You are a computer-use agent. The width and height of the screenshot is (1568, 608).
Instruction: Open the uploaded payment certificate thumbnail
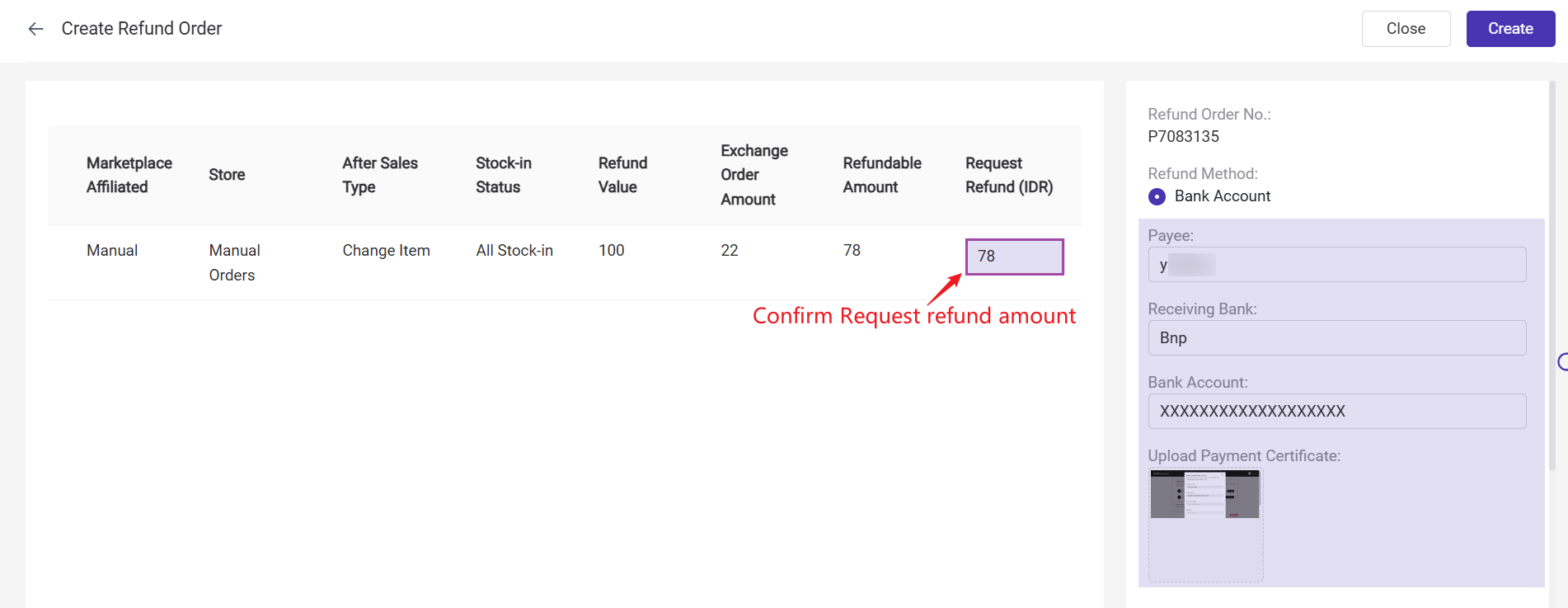pyautogui.click(x=1204, y=494)
